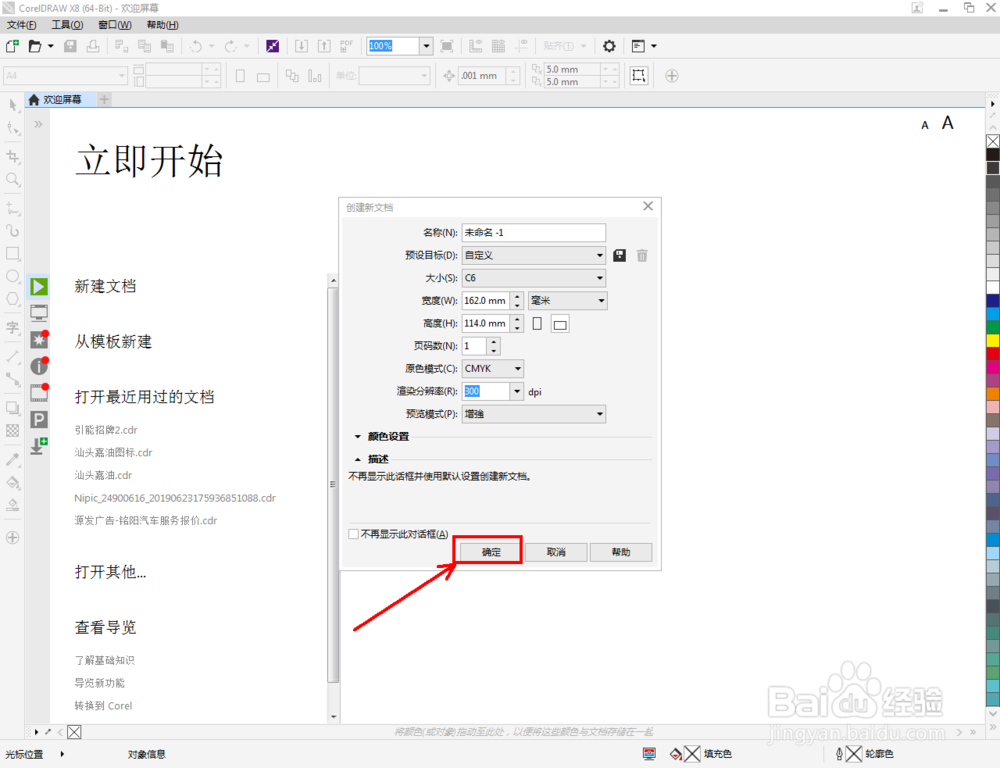Image resolution: width=1000 pixels, height=768 pixels.
Task: Open the 预览模式 dropdown
Action: [534, 414]
